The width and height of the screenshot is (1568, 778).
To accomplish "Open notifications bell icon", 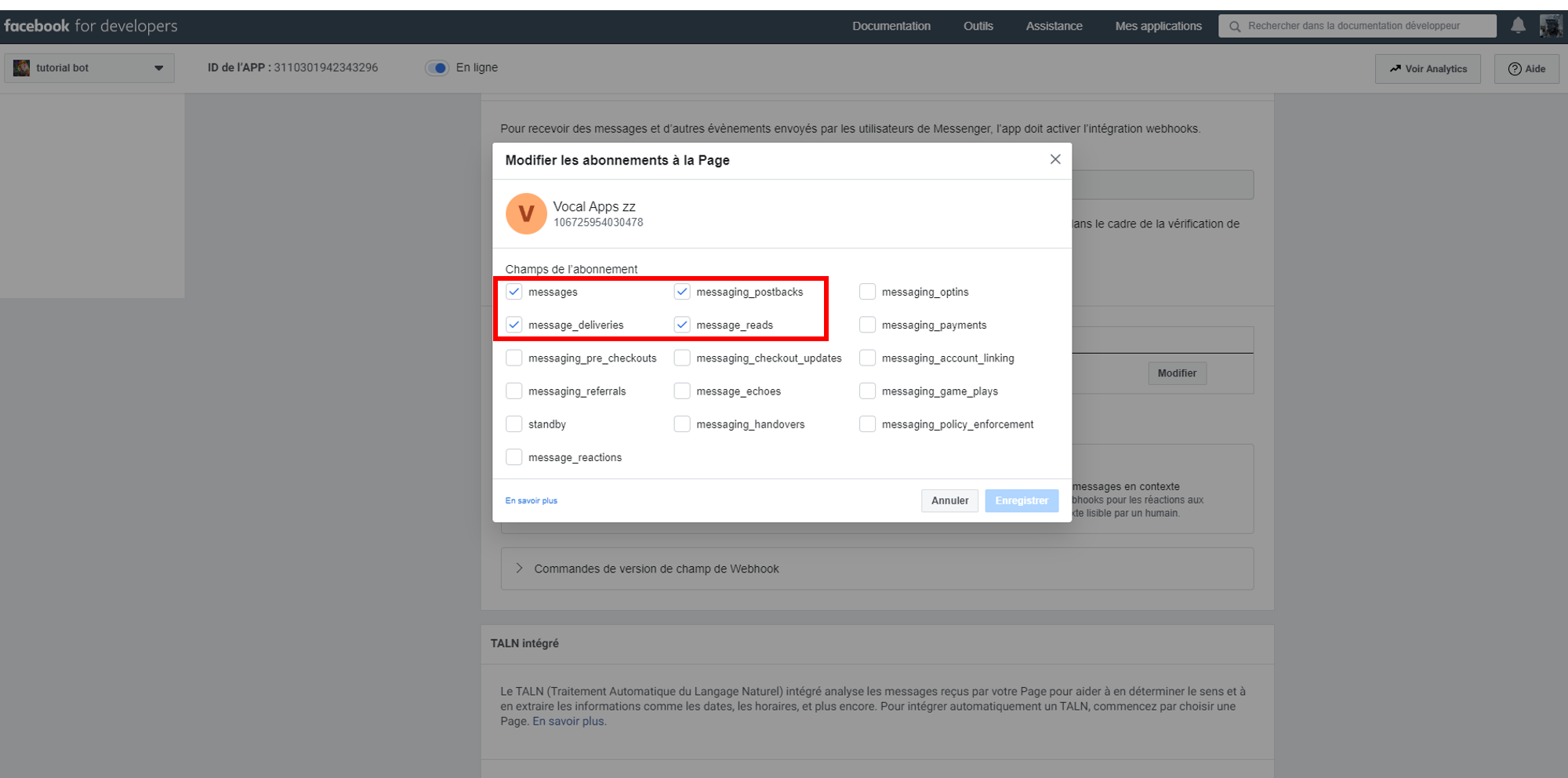I will (1518, 25).
